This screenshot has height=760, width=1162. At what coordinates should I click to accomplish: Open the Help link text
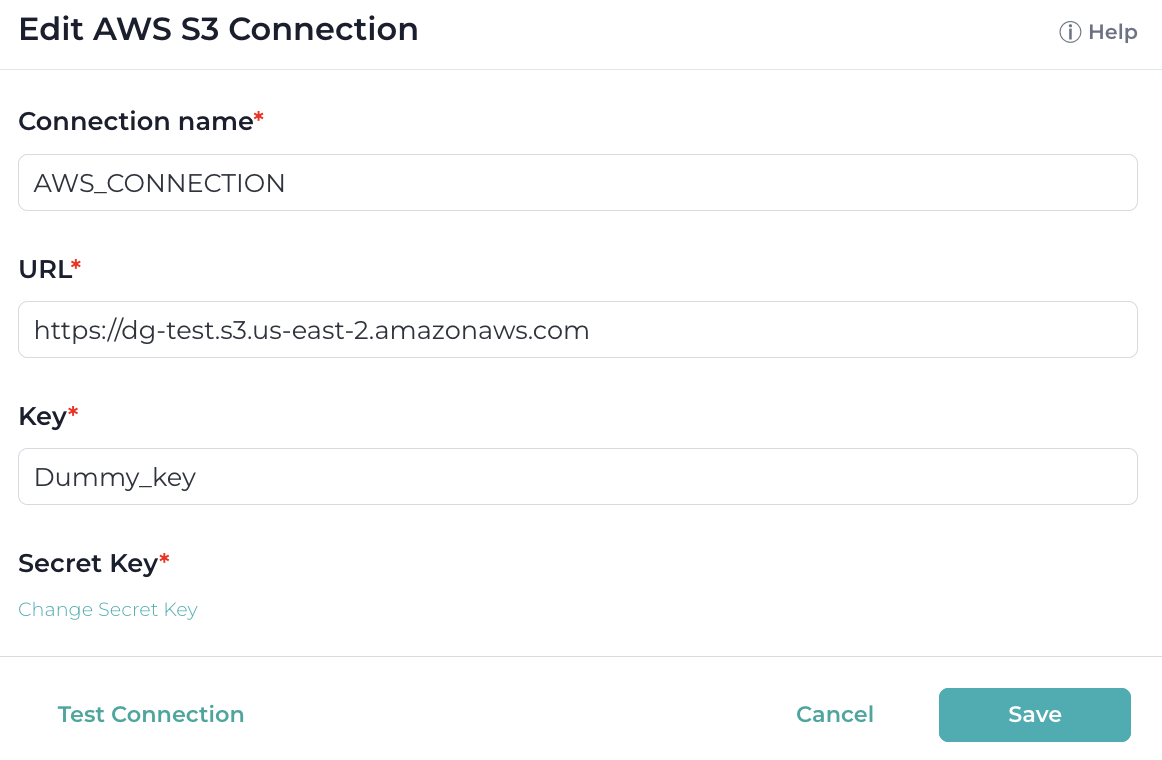(1112, 32)
